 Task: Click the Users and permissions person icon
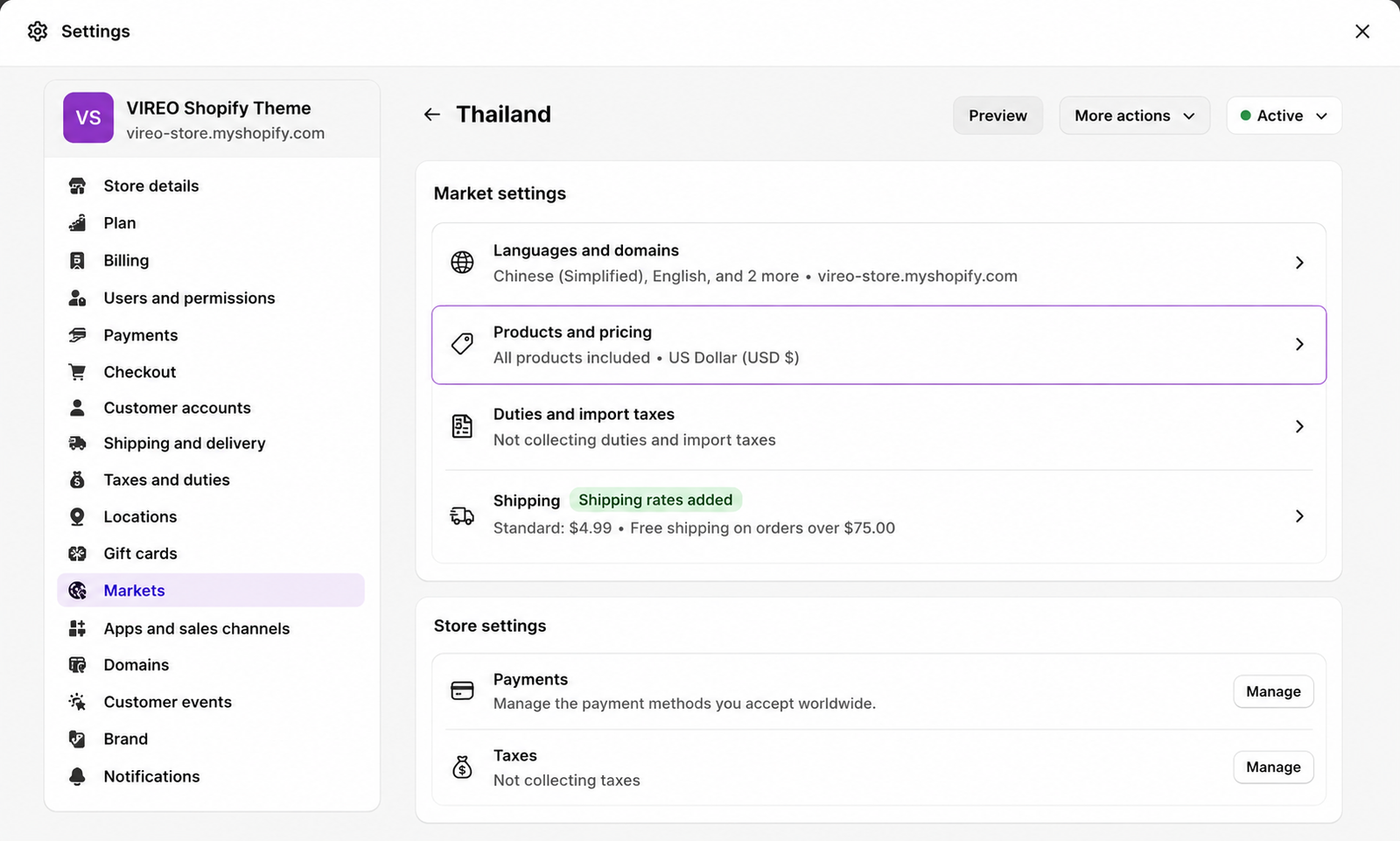[x=77, y=298]
